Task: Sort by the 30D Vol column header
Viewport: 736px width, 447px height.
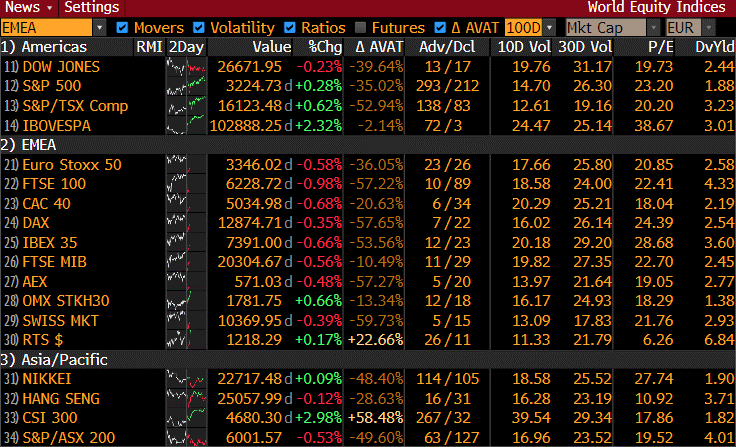Action: coord(585,47)
